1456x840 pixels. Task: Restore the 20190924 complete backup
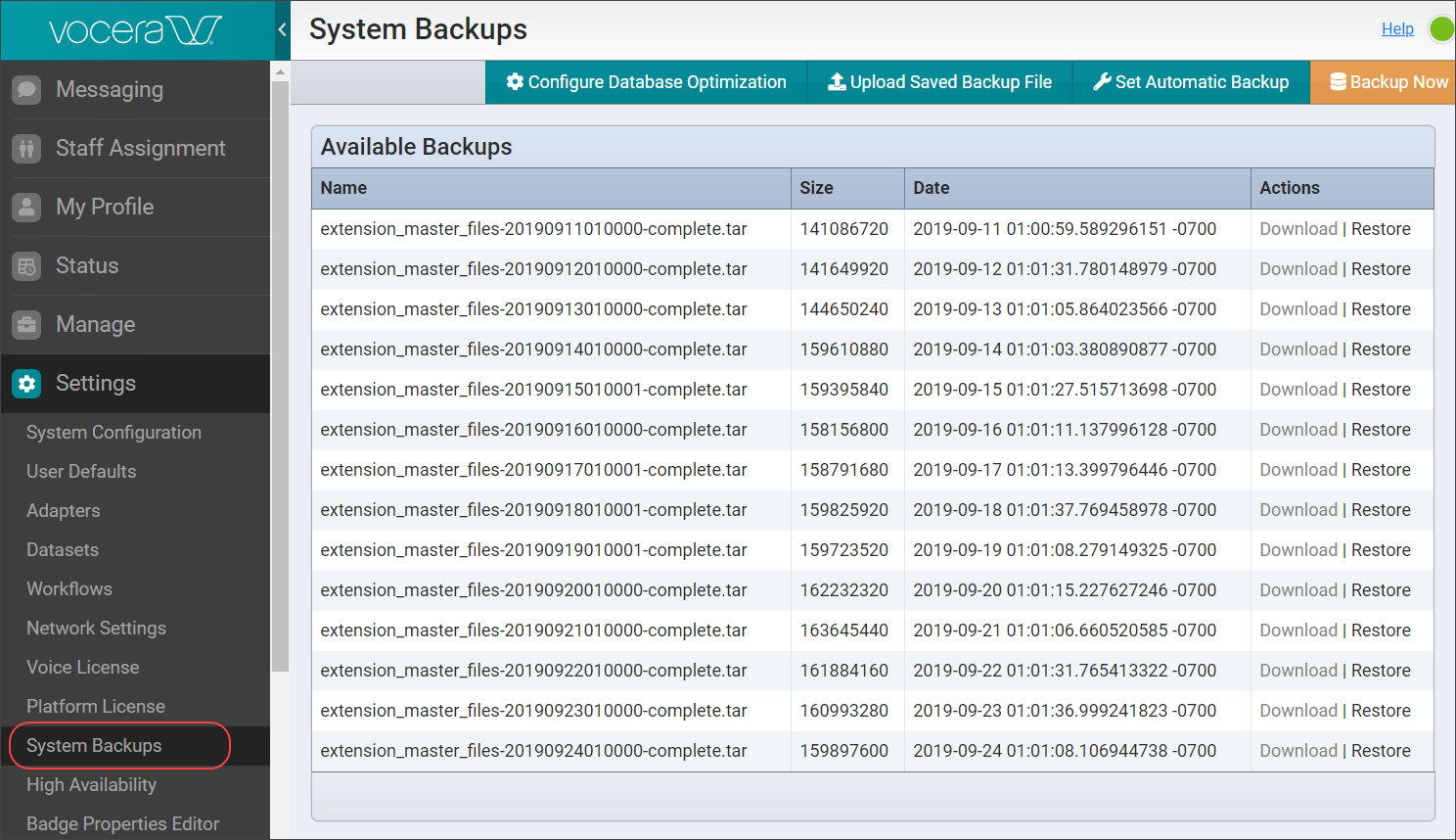click(x=1382, y=750)
